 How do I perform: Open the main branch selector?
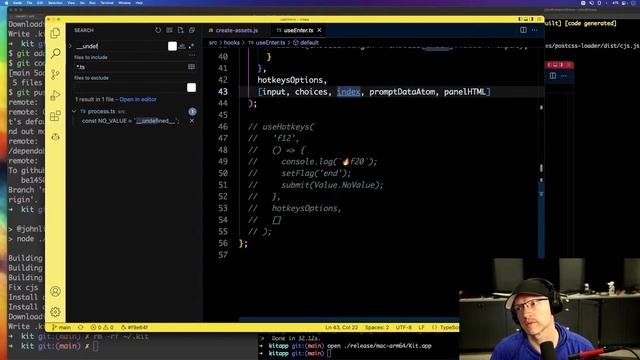pyautogui.click(x=62, y=327)
